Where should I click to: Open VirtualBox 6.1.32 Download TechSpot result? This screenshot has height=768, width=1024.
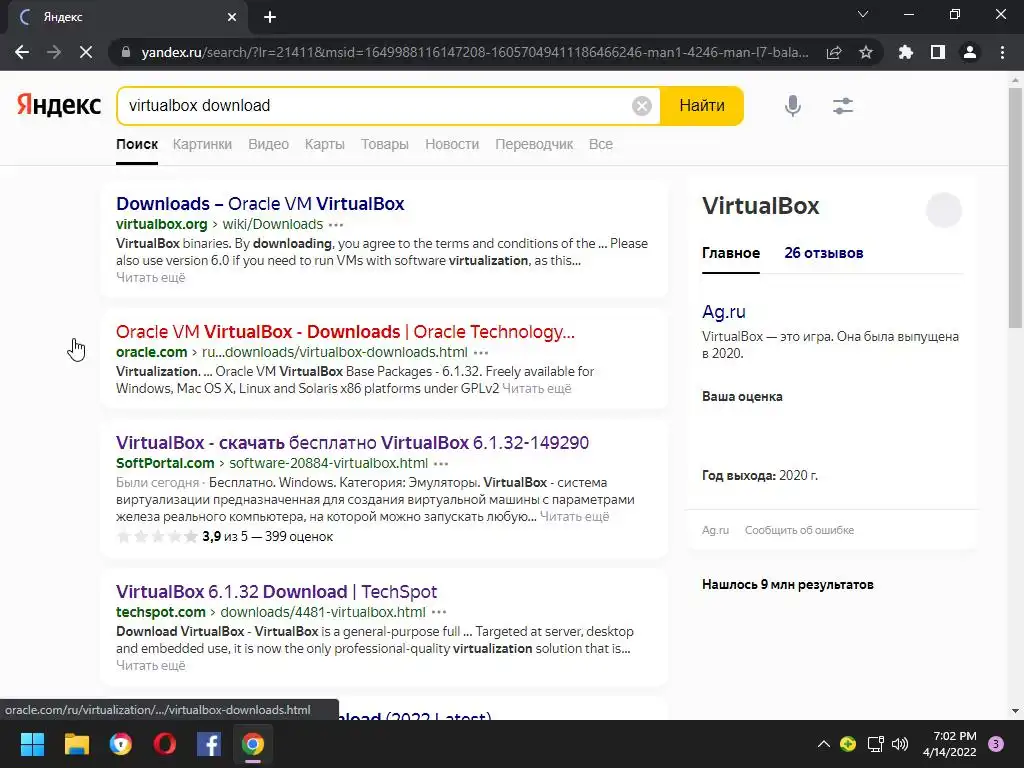[276, 592]
